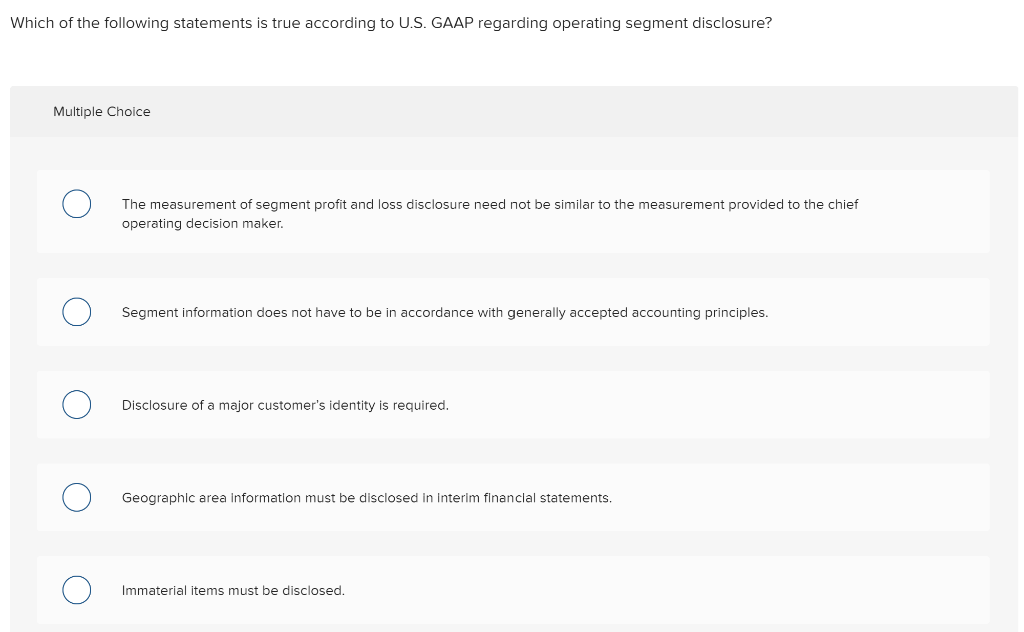Click the first answer choice card background

click(x=513, y=211)
